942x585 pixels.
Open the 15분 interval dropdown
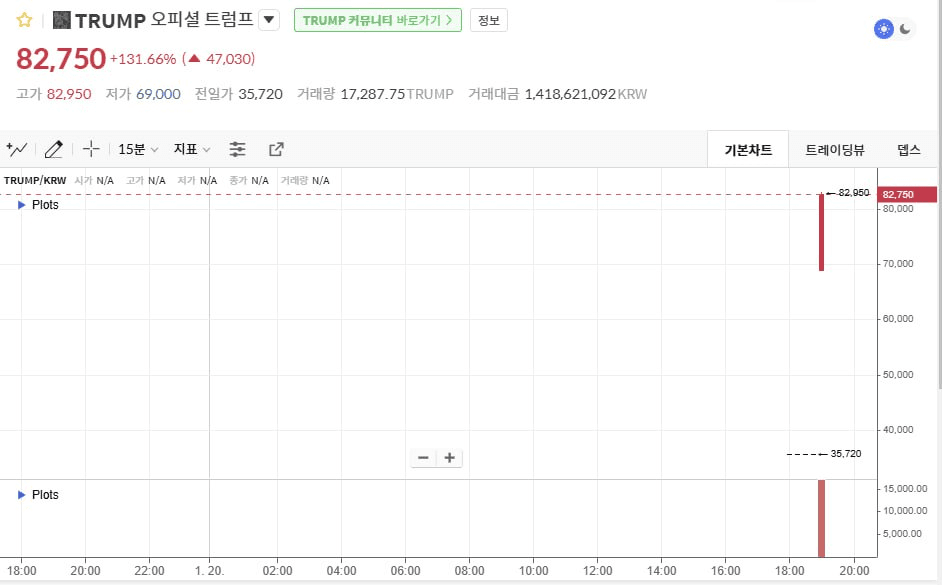[x=138, y=149]
